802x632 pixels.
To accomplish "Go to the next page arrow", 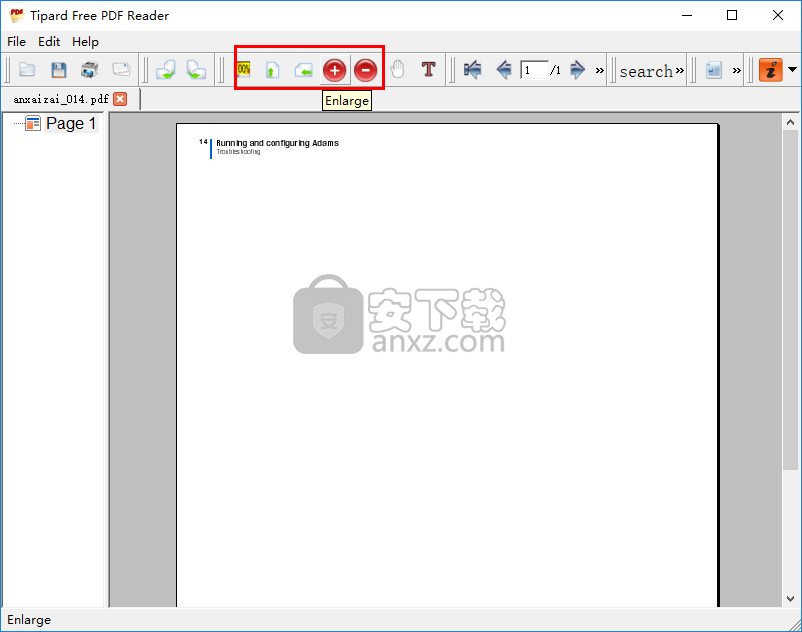I will coord(577,70).
